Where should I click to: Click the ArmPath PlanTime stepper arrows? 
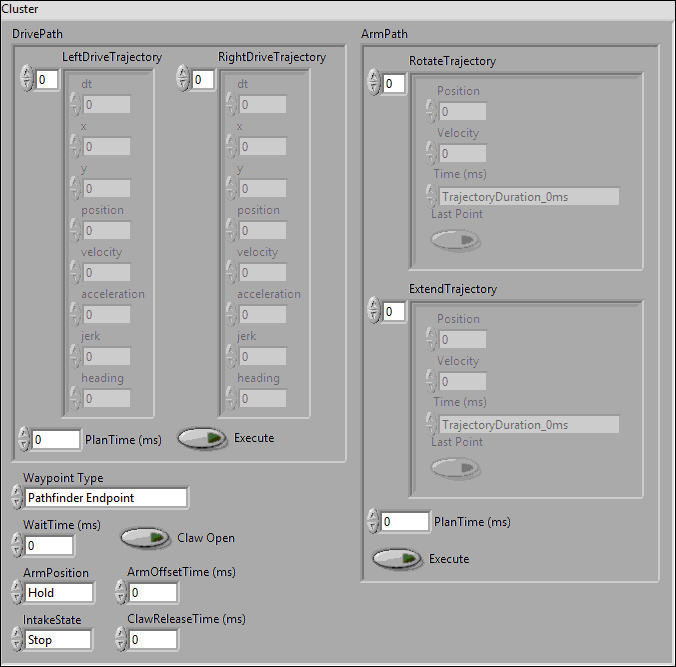pos(373,521)
